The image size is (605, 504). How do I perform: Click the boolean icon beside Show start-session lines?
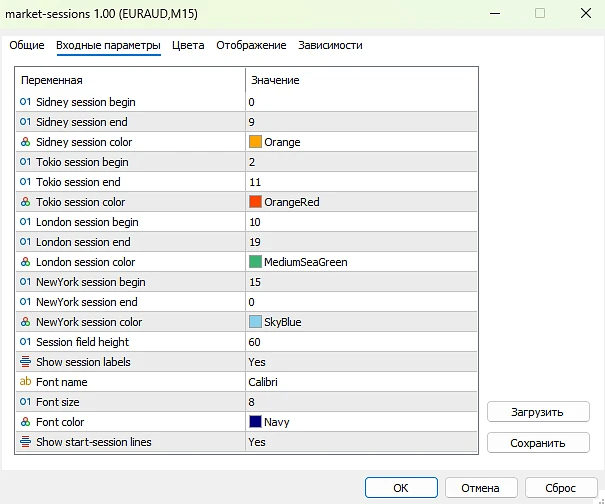point(25,442)
